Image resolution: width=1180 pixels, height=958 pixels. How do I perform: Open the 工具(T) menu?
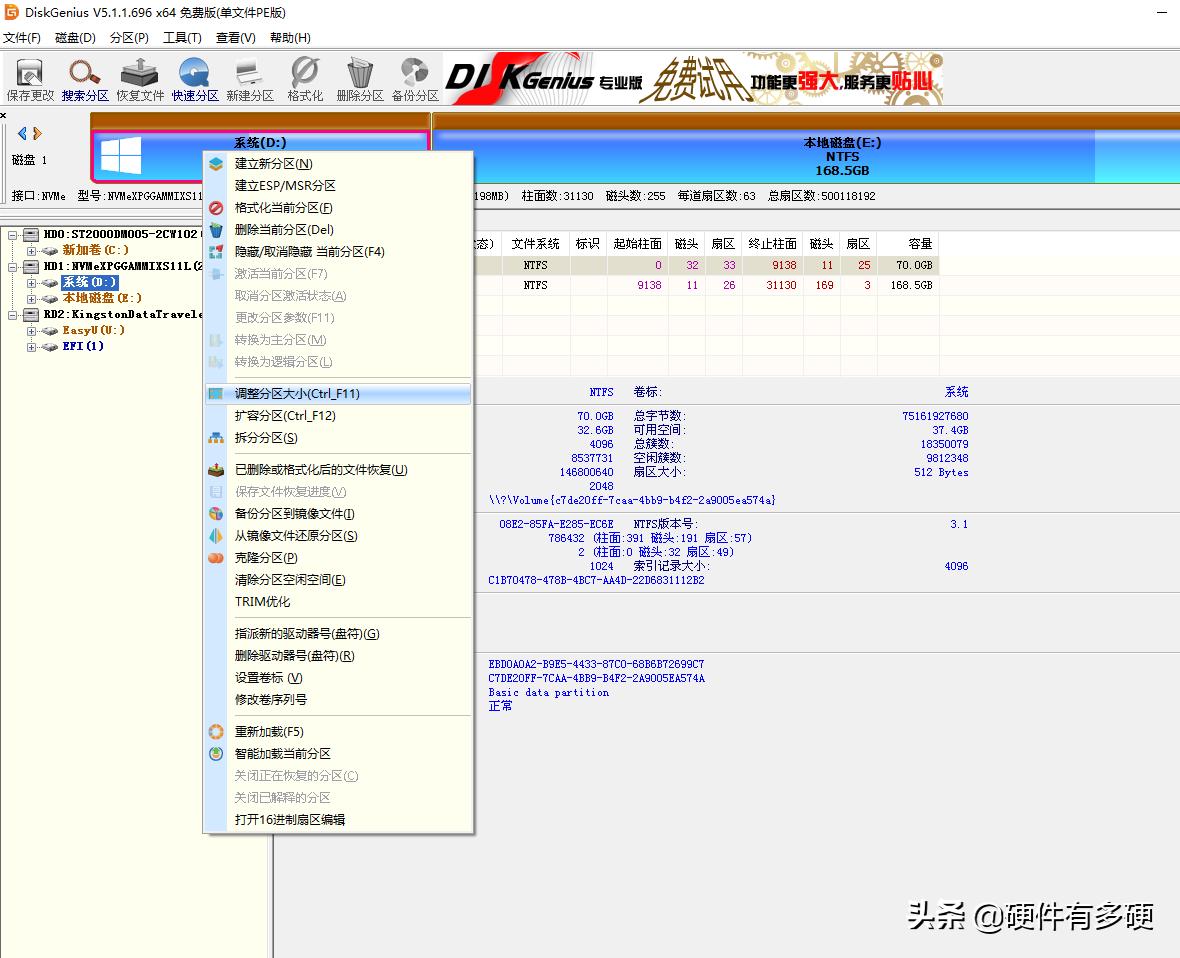coord(181,37)
